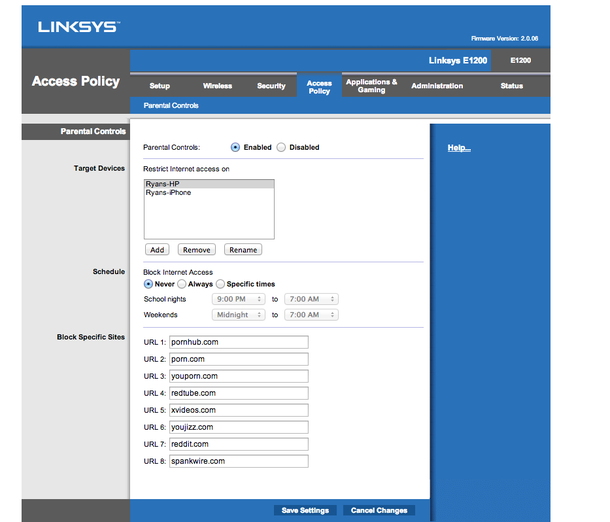Image resolution: width=610 pixels, height=522 pixels.
Task: Expand the Weekends end time dropdown
Action: (x=311, y=315)
